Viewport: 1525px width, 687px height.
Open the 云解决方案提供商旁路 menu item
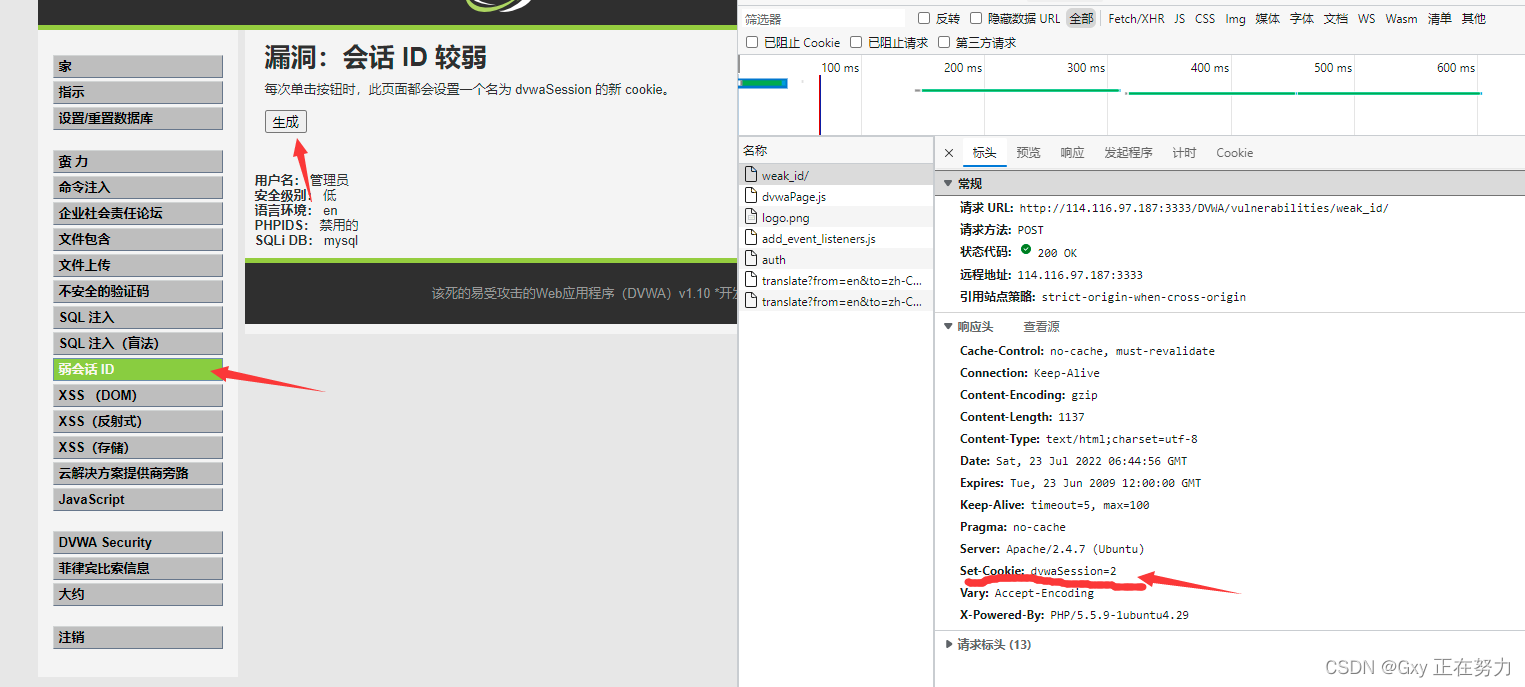point(138,473)
